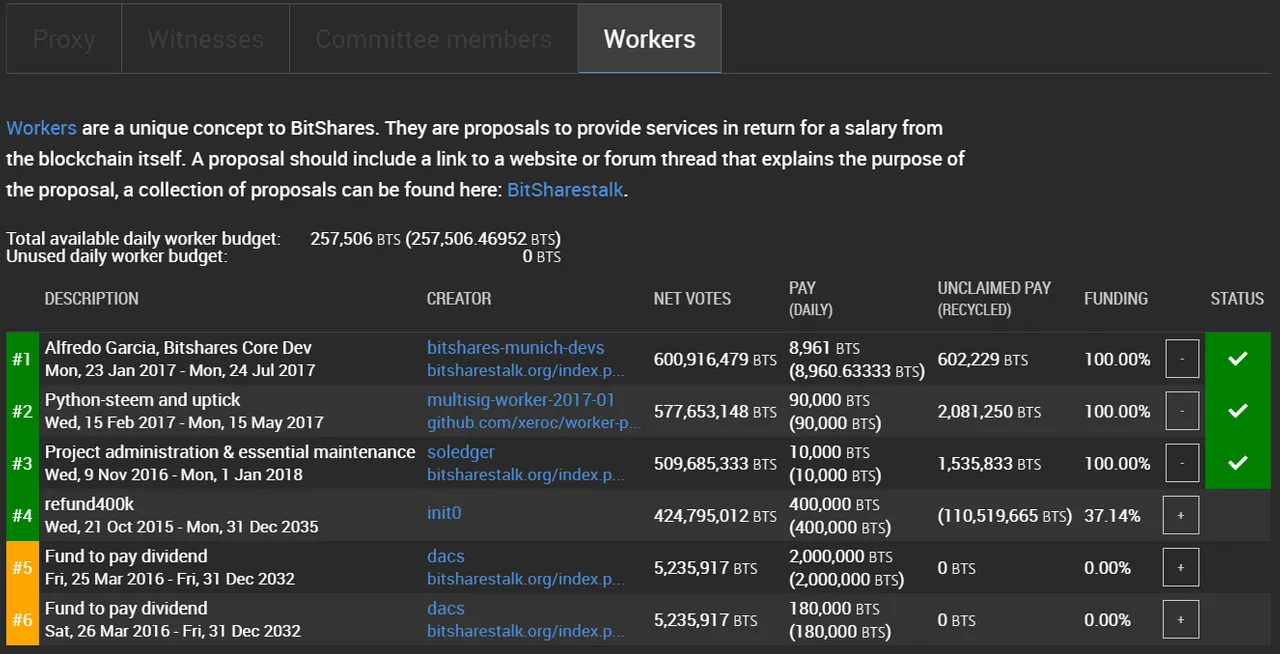This screenshot has width=1280, height=654.
Task: Open the Committee members tab
Action: pos(433,39)
